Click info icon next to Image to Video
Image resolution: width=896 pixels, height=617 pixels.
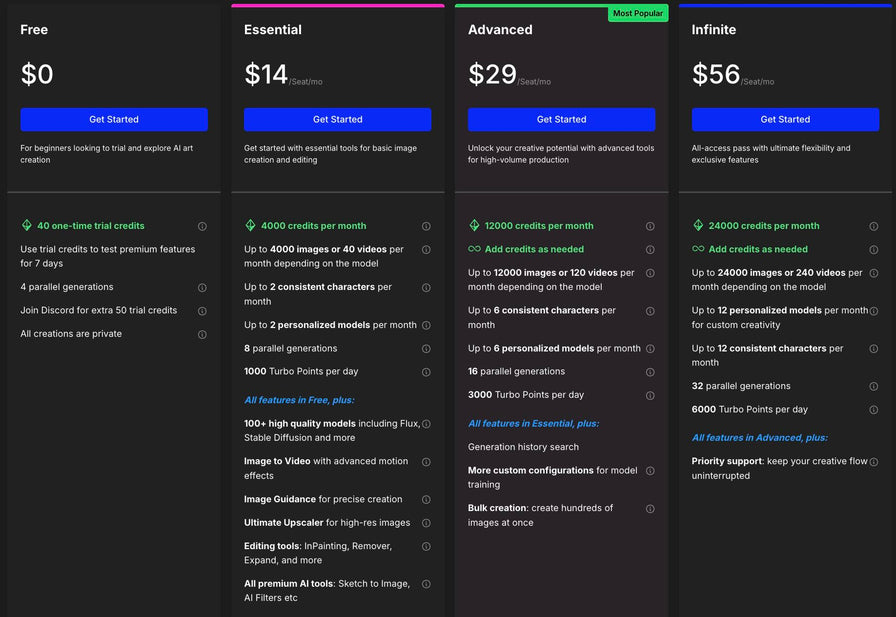tap(426, 462)
